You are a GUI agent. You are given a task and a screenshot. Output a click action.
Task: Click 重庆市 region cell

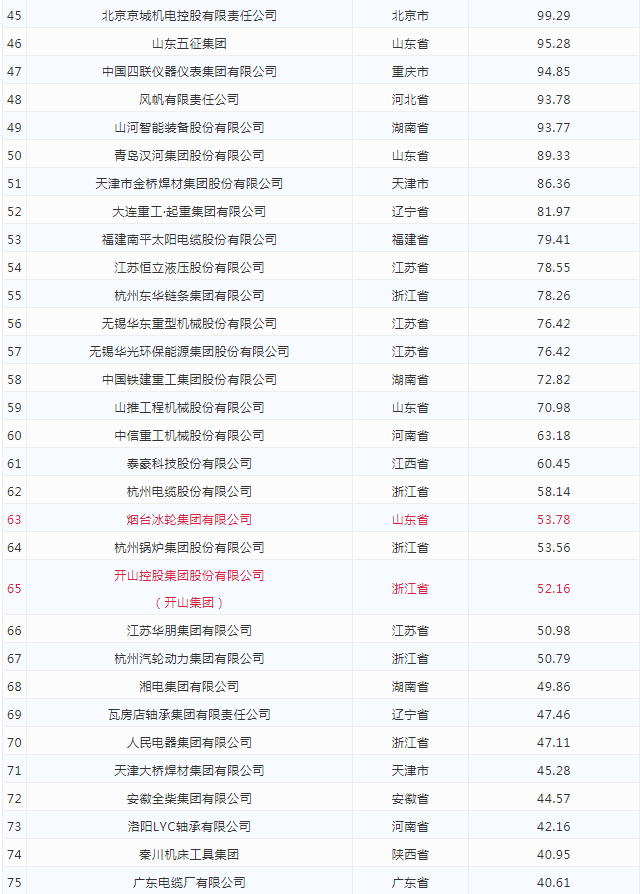tap(410, 71)
